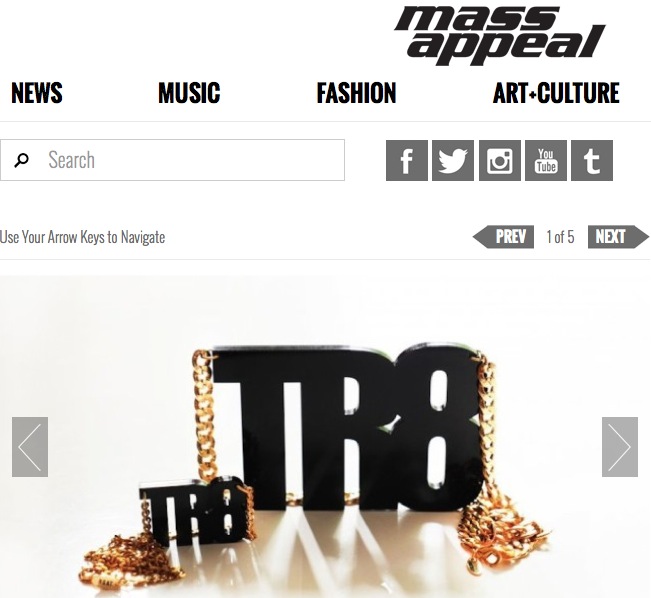The height and width of the screenshot is (598, 651).
Task: Open the Tumblr icon
Action: [x=592, y=160]
